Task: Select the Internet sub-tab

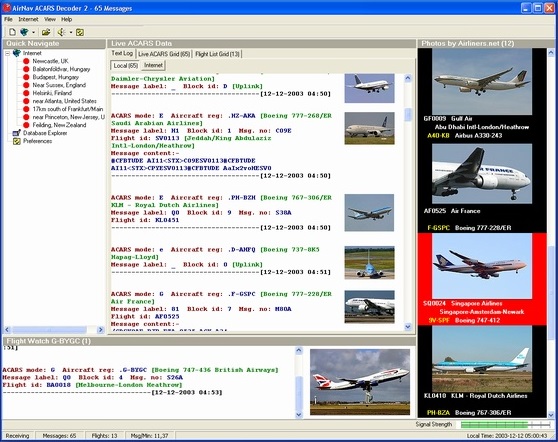Action: pyautogui.click(x=153, y=65)
